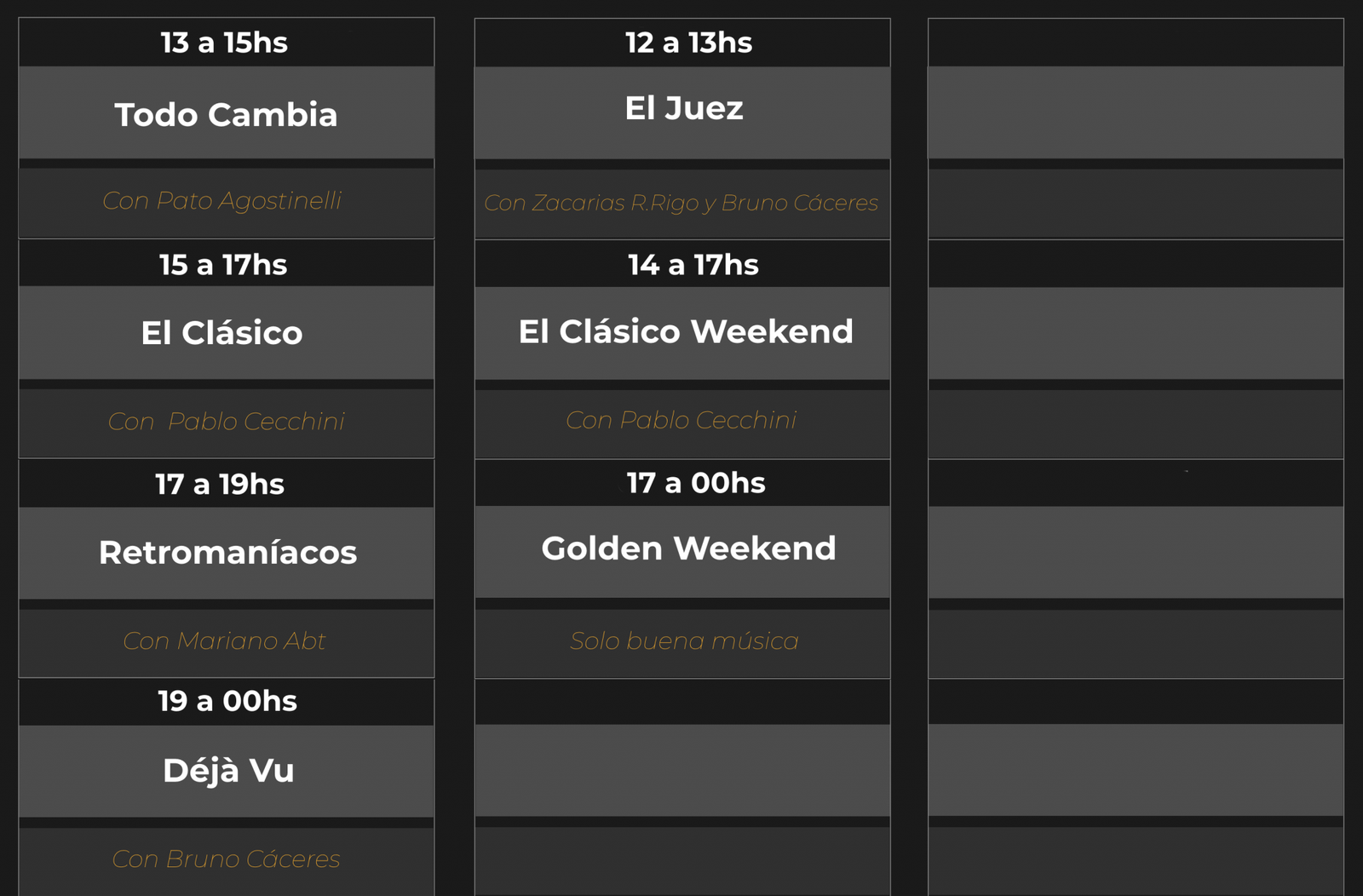
Task: Select the 15 a 17hs time header
Action: click(223, 265)
